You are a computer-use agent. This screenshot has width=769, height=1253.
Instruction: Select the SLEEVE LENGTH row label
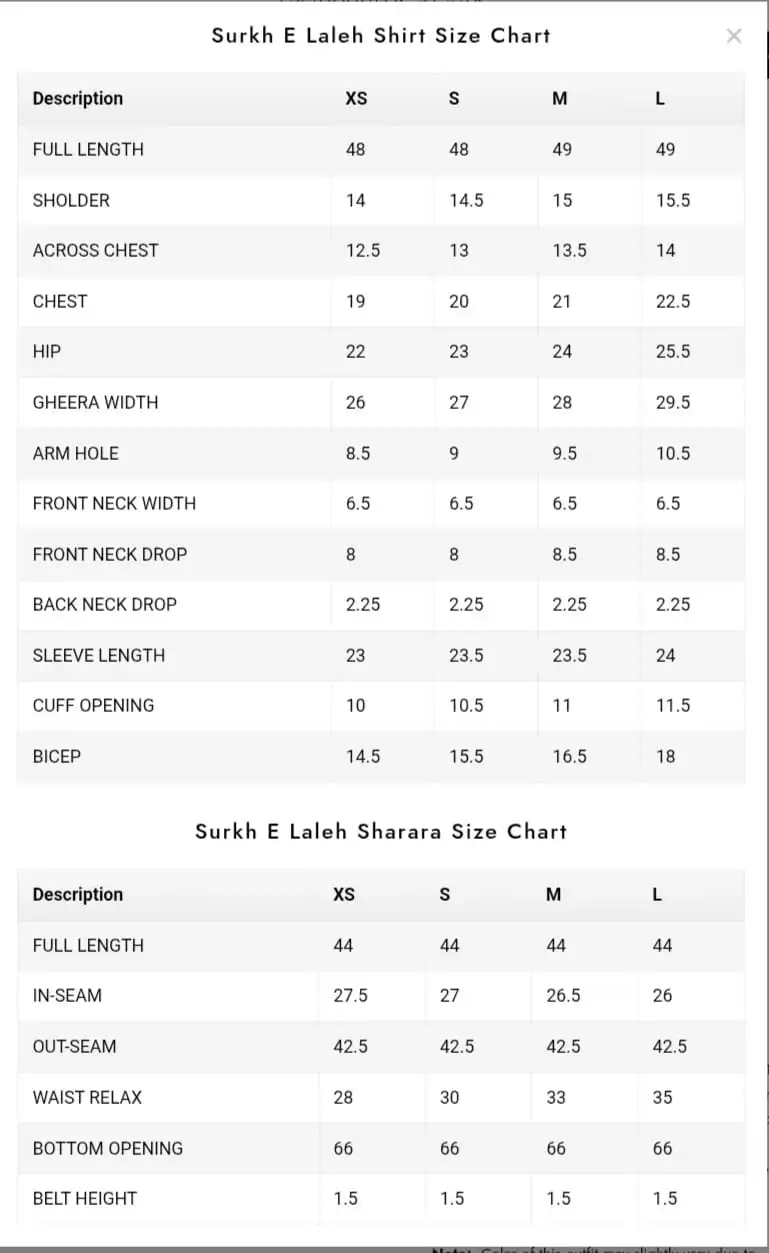click(99, 655)
